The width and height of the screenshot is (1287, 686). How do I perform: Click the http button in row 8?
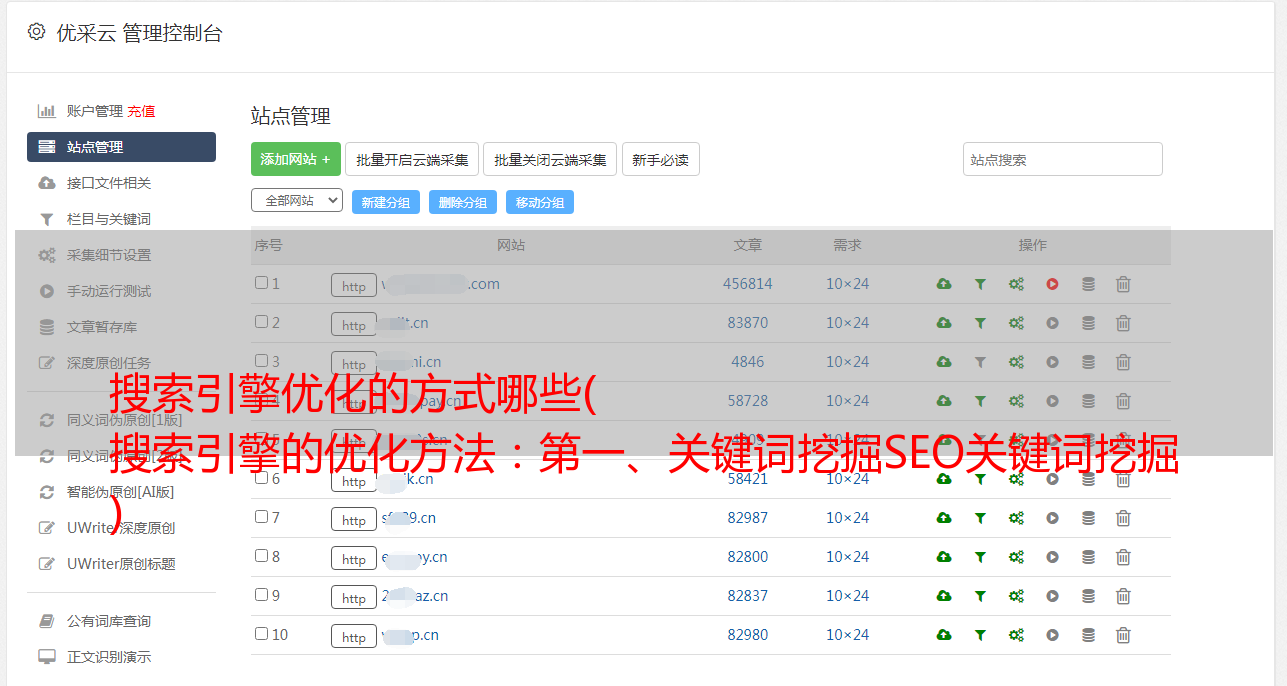pyautogui.click(x=354, y=558)
